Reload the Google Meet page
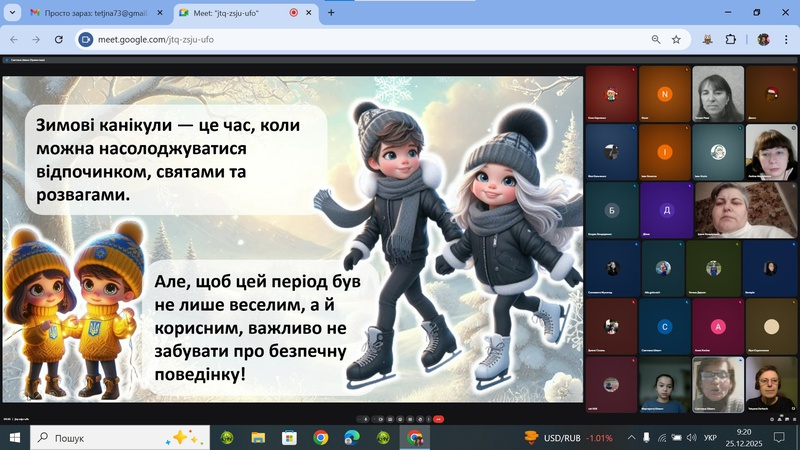This screenshot has width=800, height=450. (59, 40)
